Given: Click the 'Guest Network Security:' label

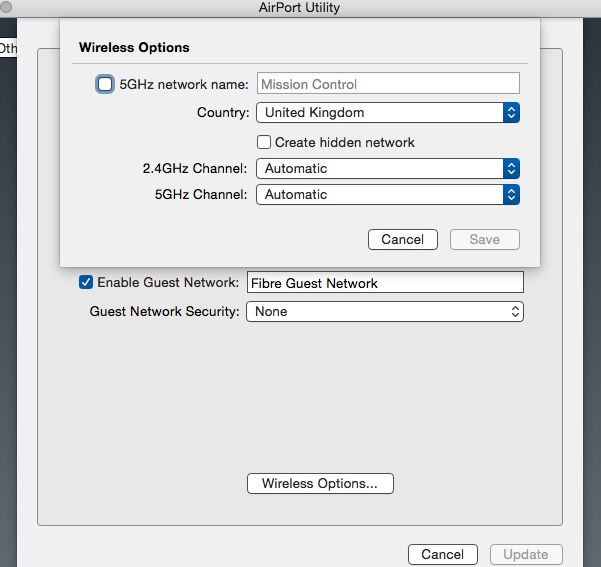Looking at the screenshot, I should pos(164,311).
